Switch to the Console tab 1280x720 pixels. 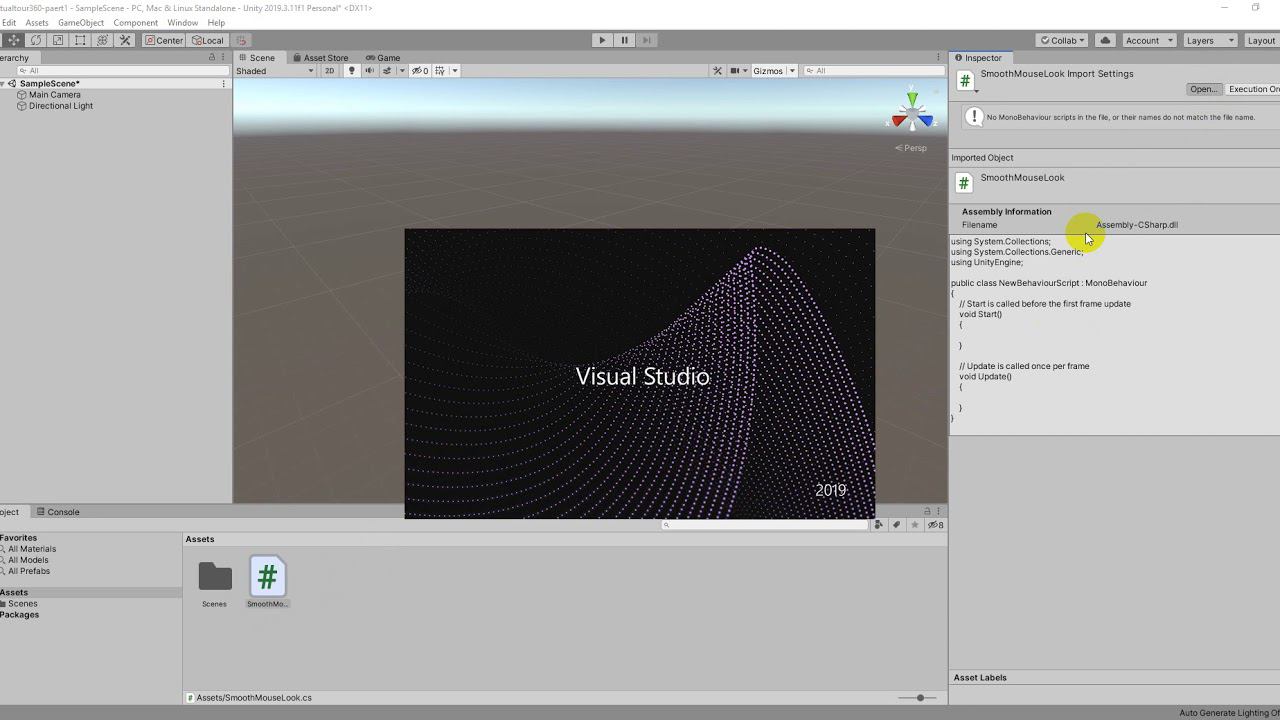[58, 512]
